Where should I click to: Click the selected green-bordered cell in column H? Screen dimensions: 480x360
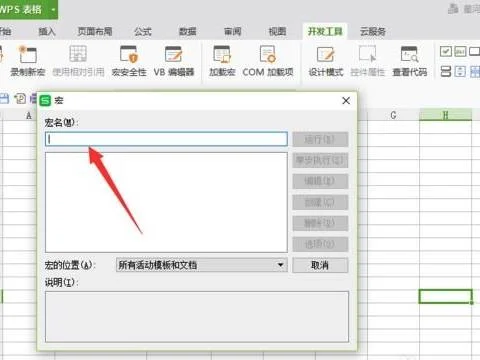click(445, 296)
